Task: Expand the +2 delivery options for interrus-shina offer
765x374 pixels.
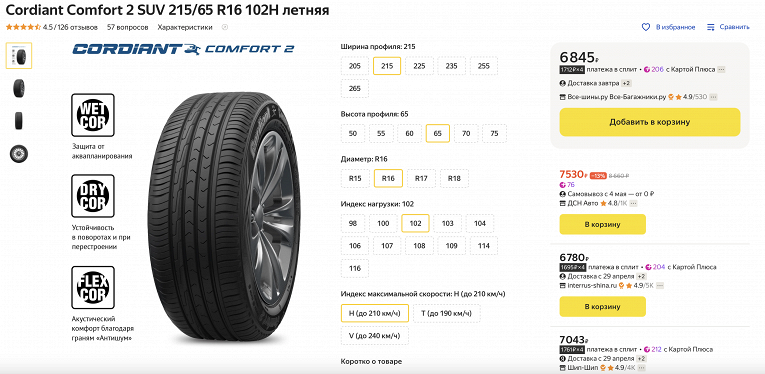Action: coord(642,276)
